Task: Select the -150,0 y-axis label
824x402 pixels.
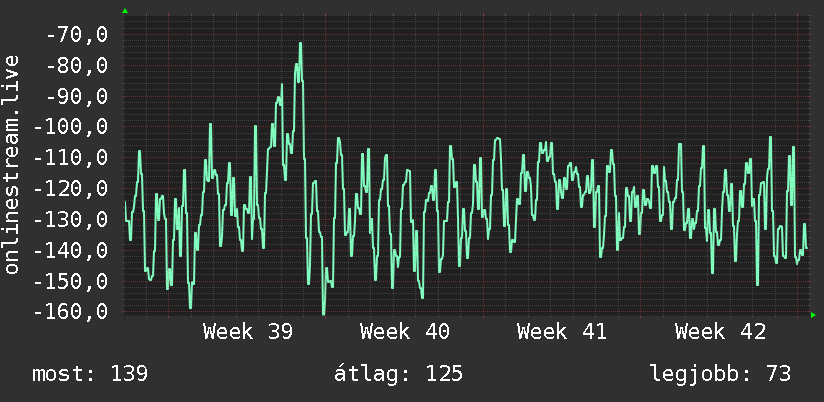Action: click(70, 281)
